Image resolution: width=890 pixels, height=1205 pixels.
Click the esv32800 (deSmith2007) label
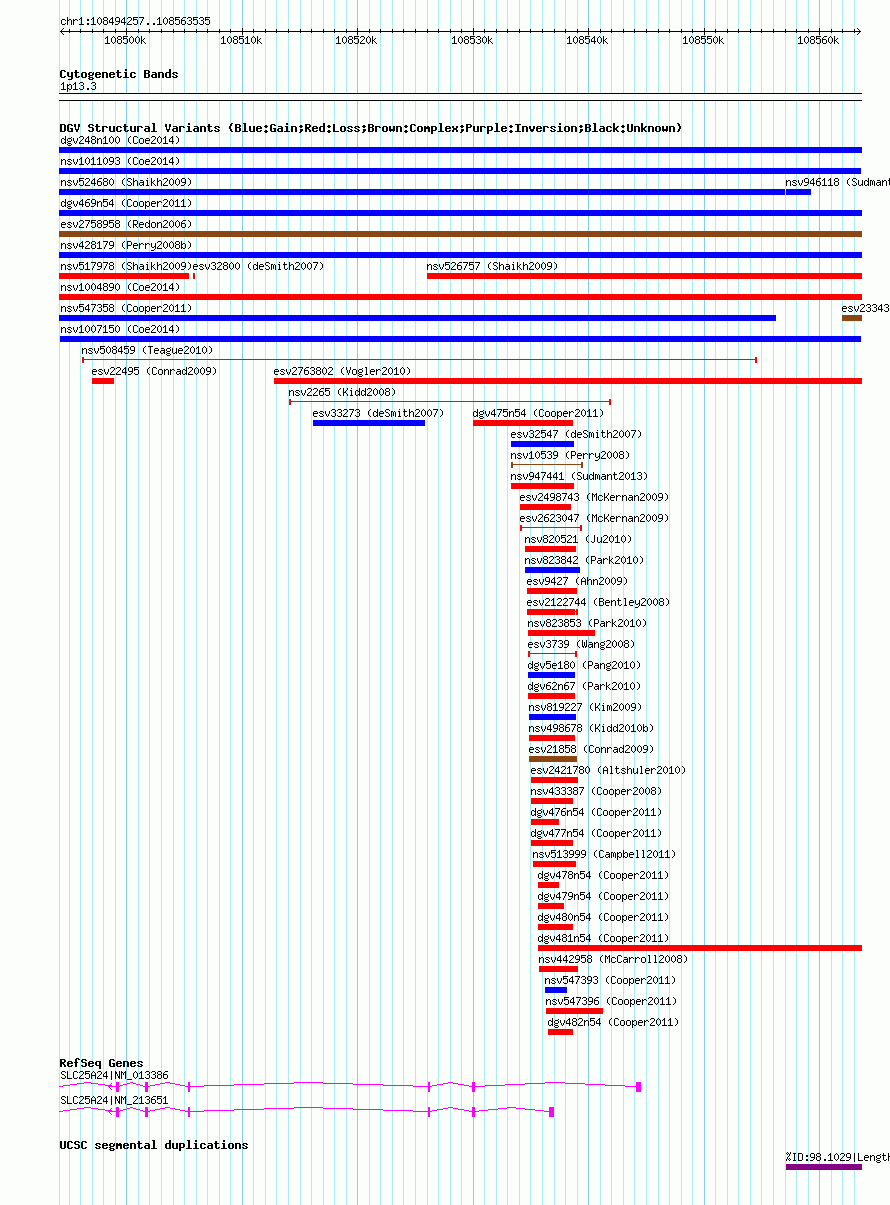258,266
